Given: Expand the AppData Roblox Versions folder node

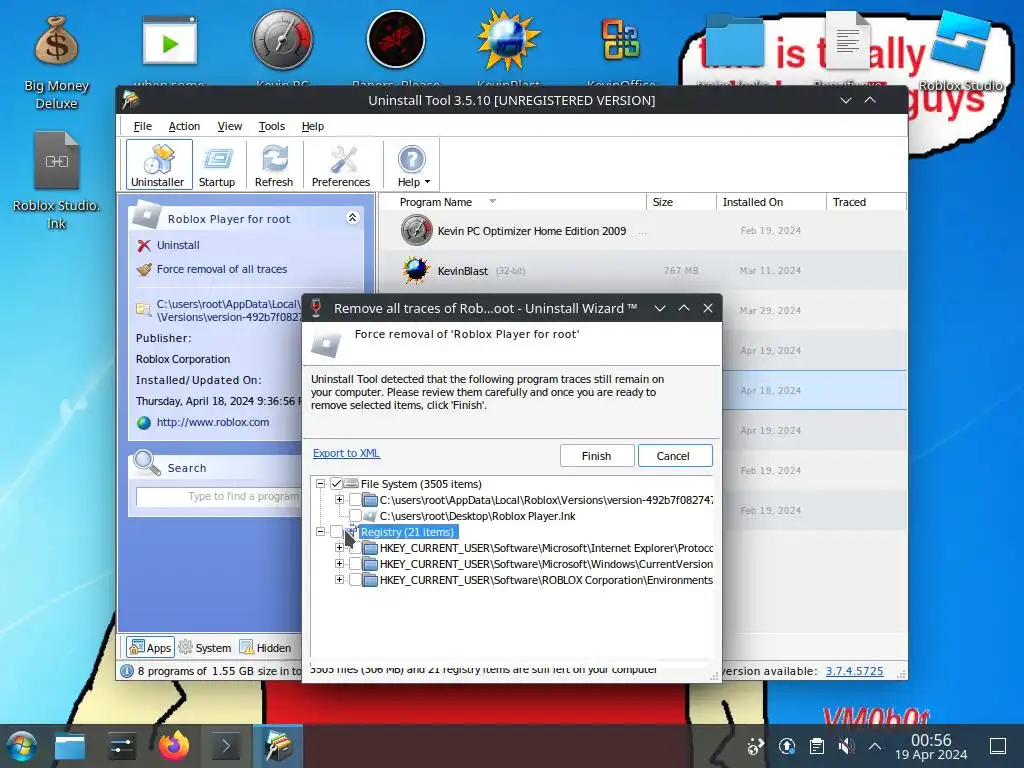Looking at the screenshot, I should pos(339,500).
